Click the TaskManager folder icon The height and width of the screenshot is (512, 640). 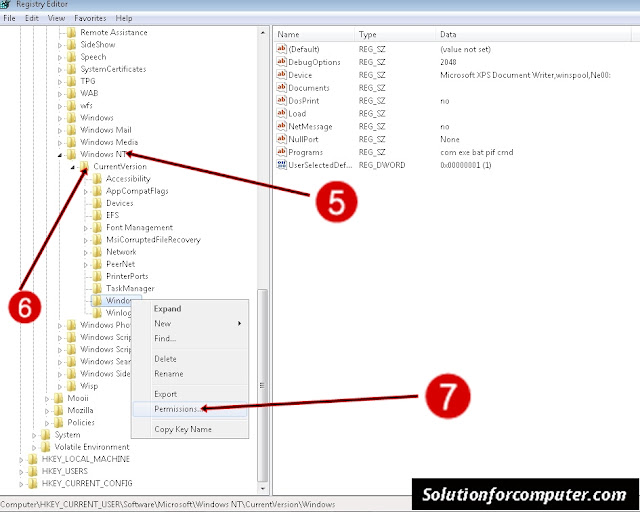tap(97, 288)
